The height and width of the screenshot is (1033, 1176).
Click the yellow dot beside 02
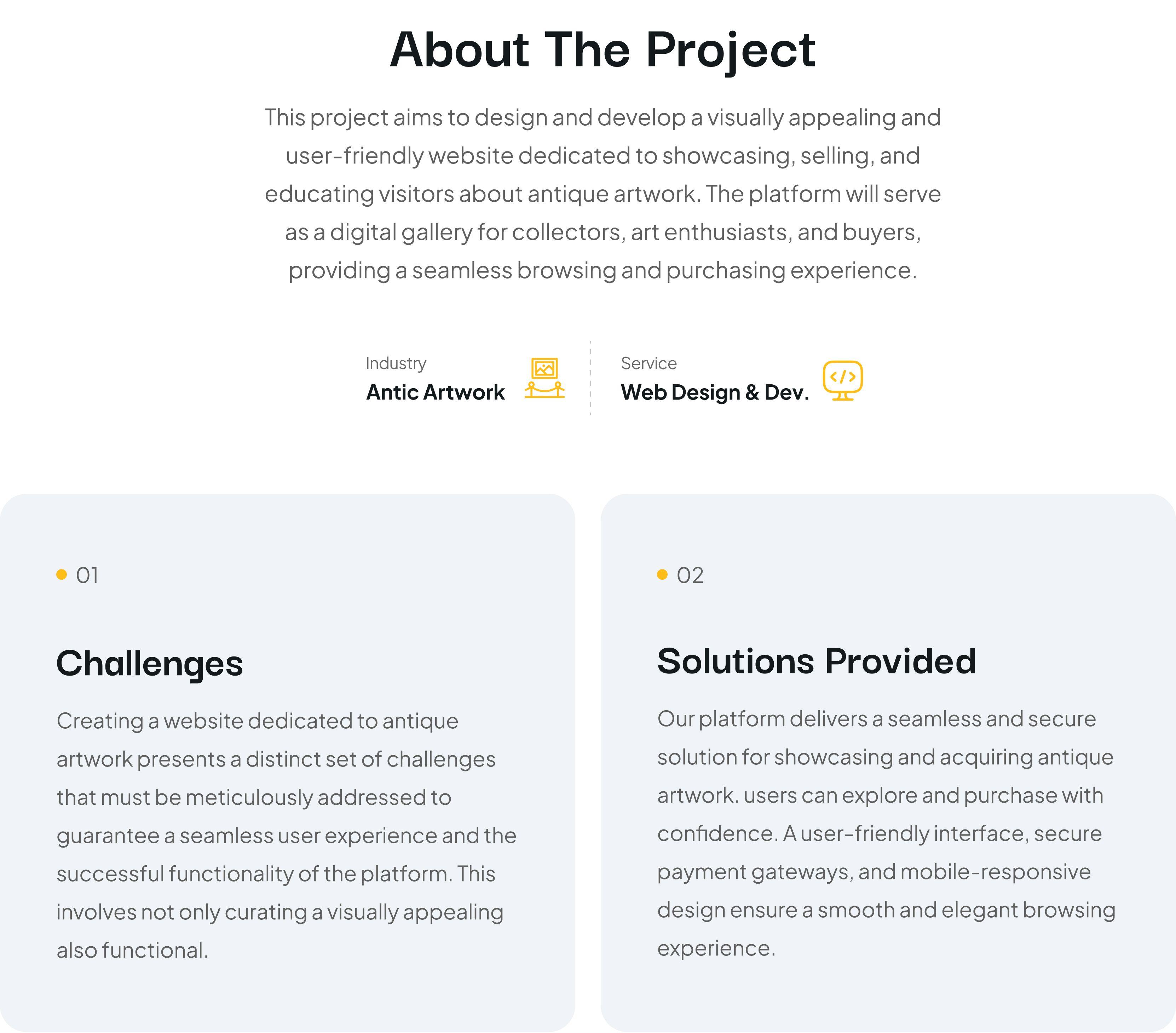(662, 574)
